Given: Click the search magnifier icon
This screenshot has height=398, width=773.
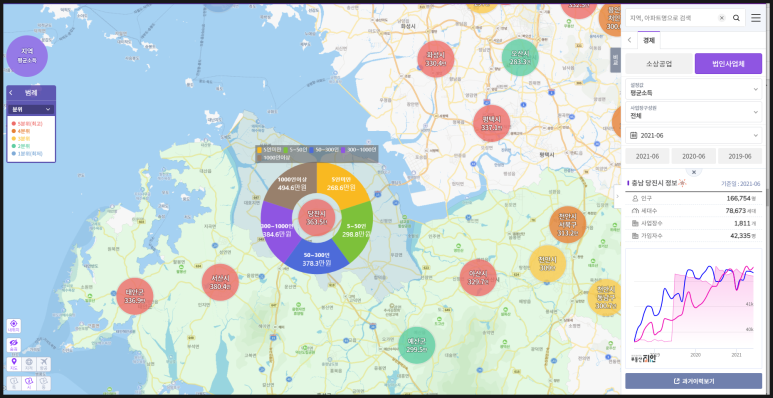Looking at the screenshot, I should (x=736, y=18).
